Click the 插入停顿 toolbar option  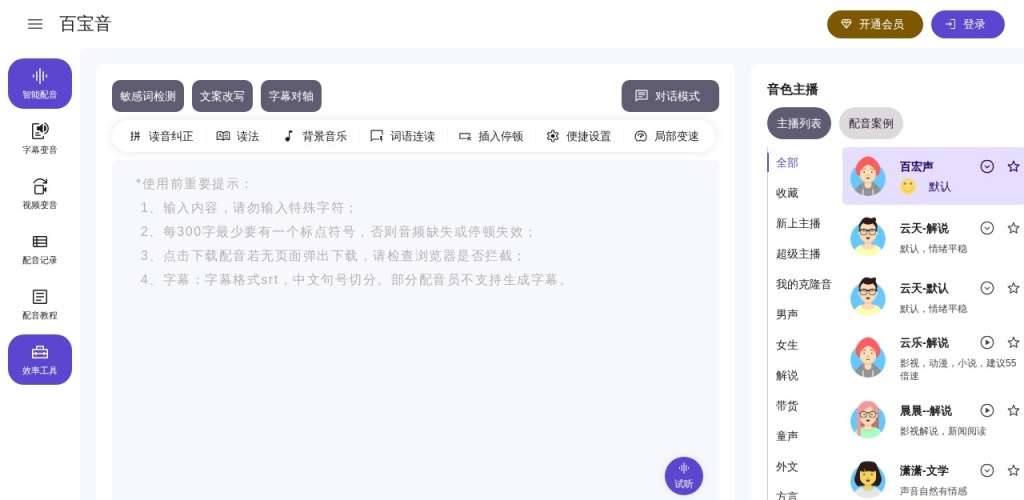(491, 136)
